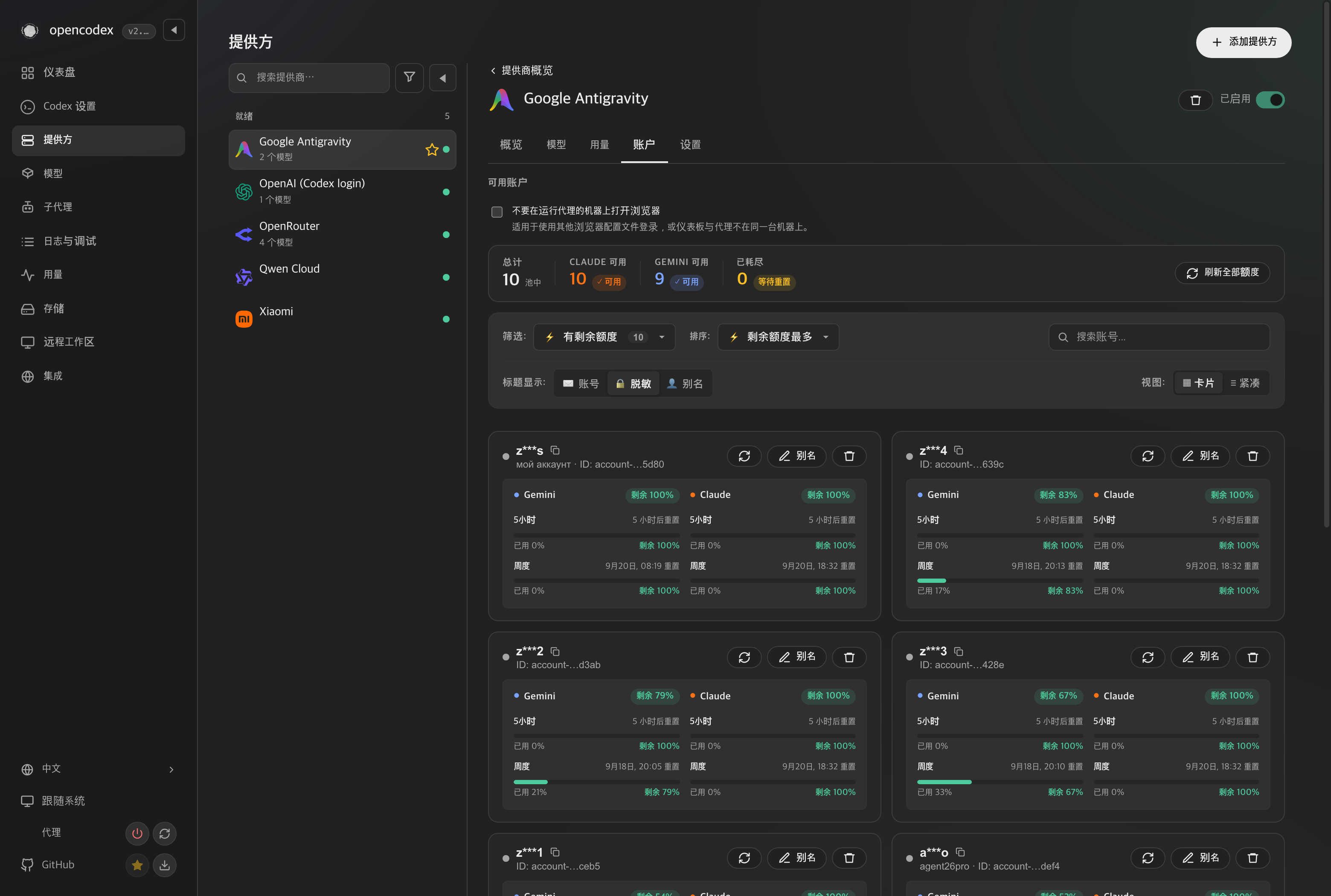Click the 添加提供方 button
This screenshot has width=1331, height=896.
1243,42
